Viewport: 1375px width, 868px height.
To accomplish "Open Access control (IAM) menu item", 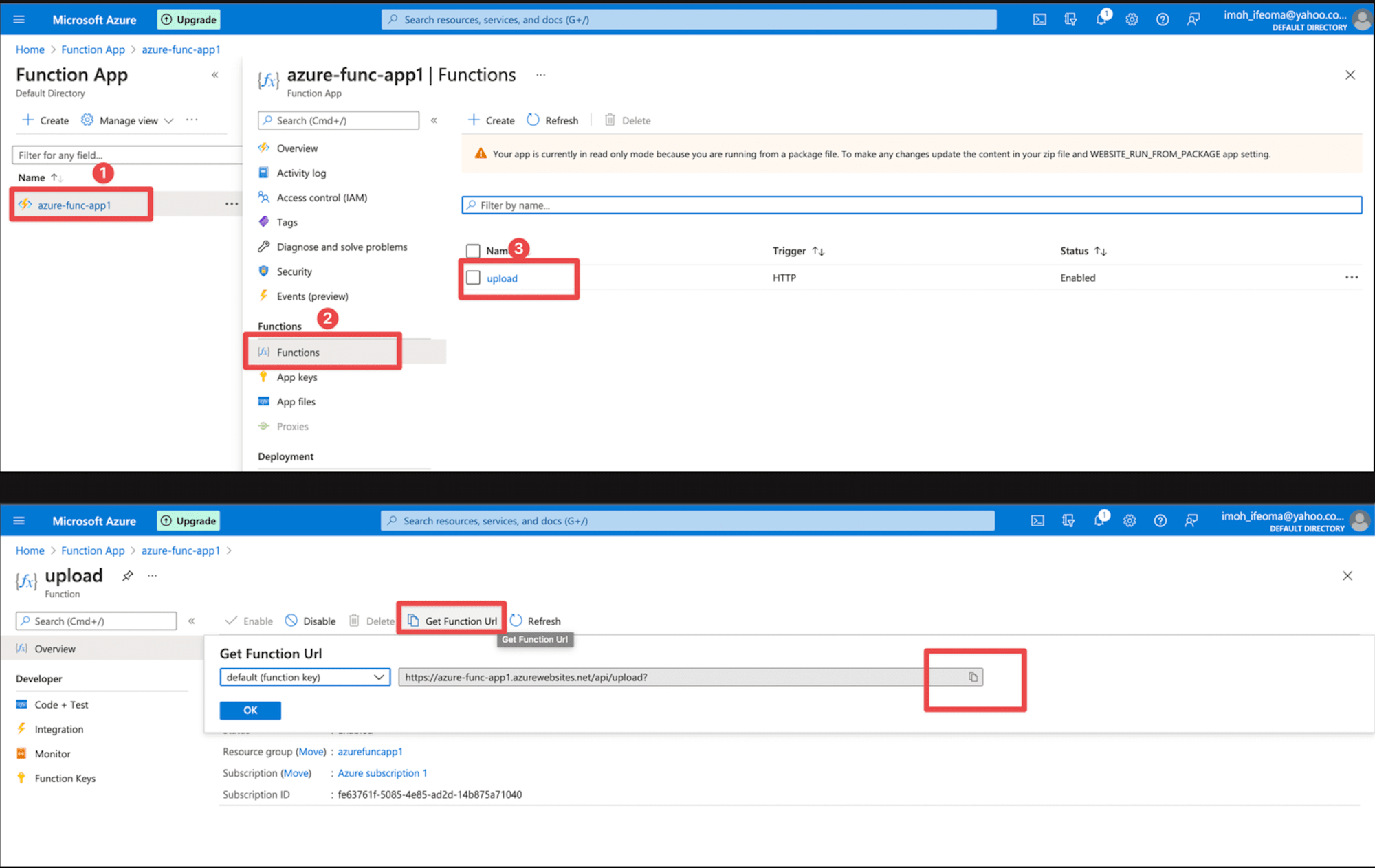I will [322, 197].
